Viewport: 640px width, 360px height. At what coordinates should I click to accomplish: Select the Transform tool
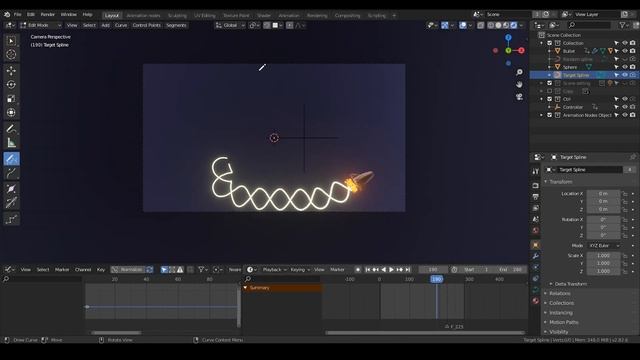11,112
